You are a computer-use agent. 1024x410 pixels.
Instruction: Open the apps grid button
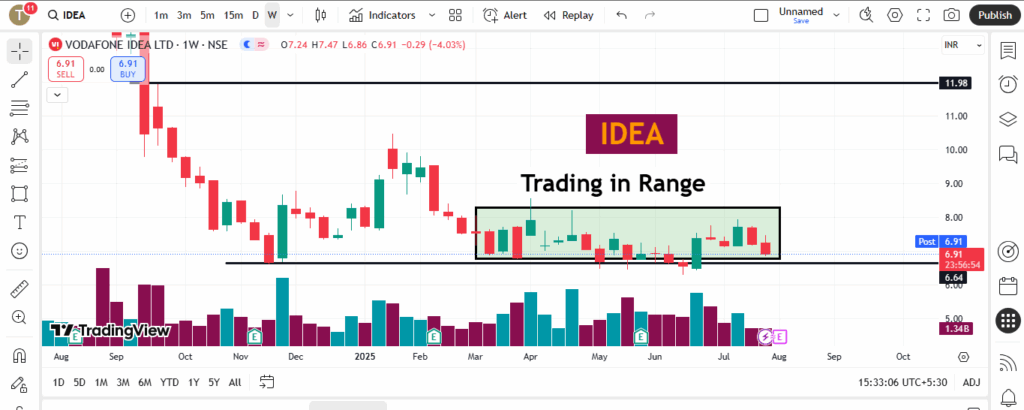(x=1008, y=320)
